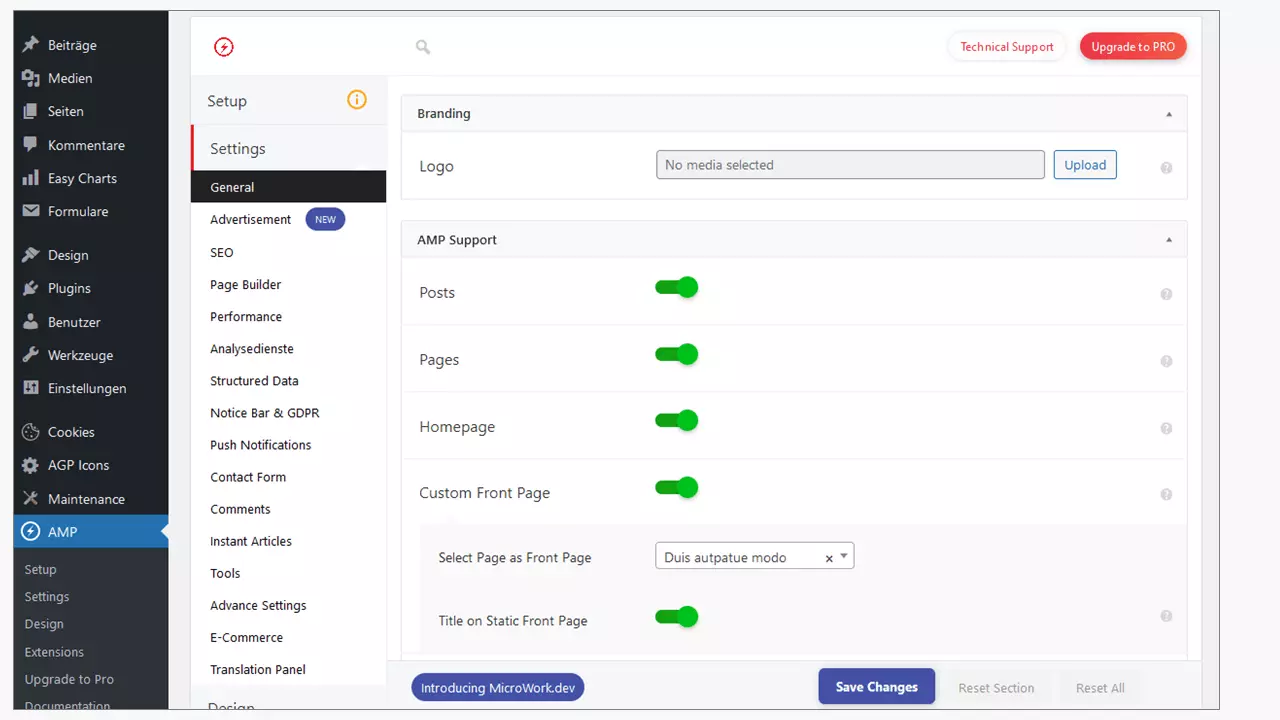Click the Plugins plug icon
Image resolution: width=1280 pixels, height=720 pixels.
[x=31, y=288]
